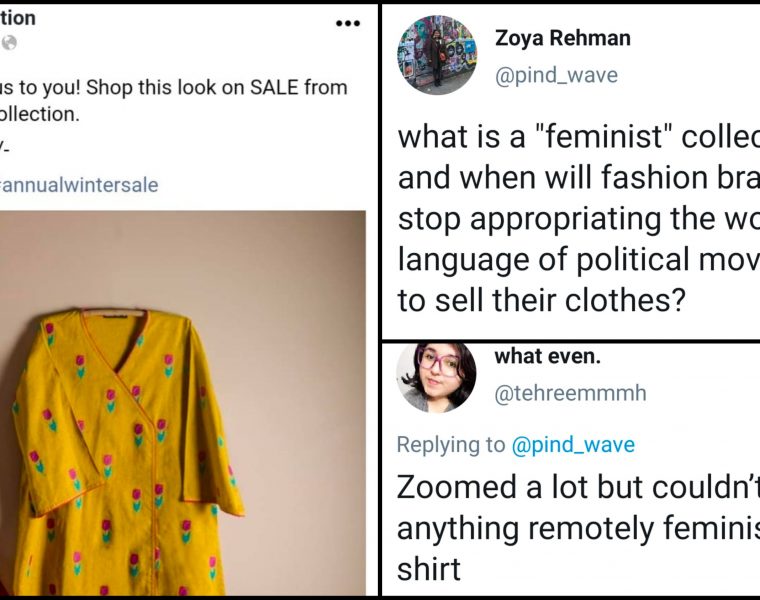This screenshot has height=600, width=760.
Task: Click the @tehreemmmh handle
Action: coord(570,393)
